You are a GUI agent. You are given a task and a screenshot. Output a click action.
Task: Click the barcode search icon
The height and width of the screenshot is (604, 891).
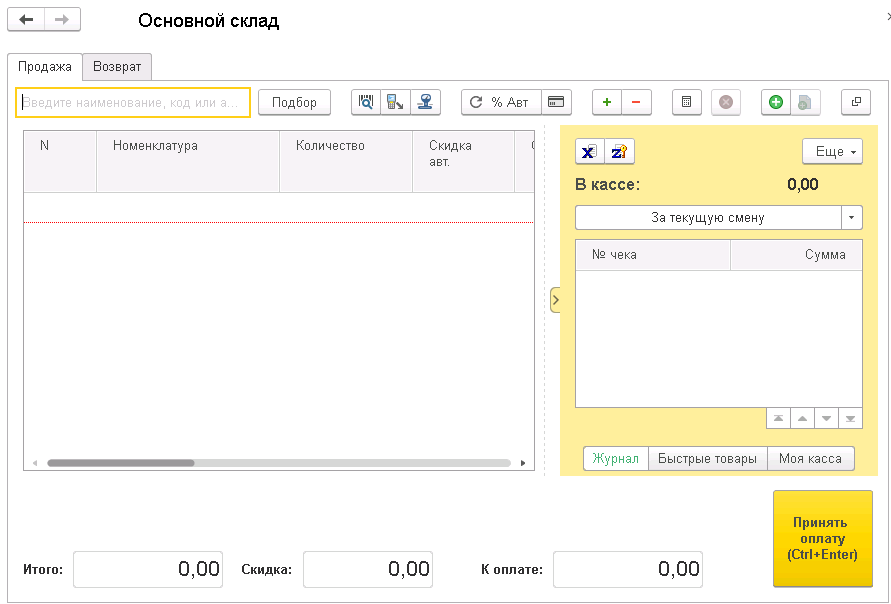pyautogui.click(x=366, y=102)
